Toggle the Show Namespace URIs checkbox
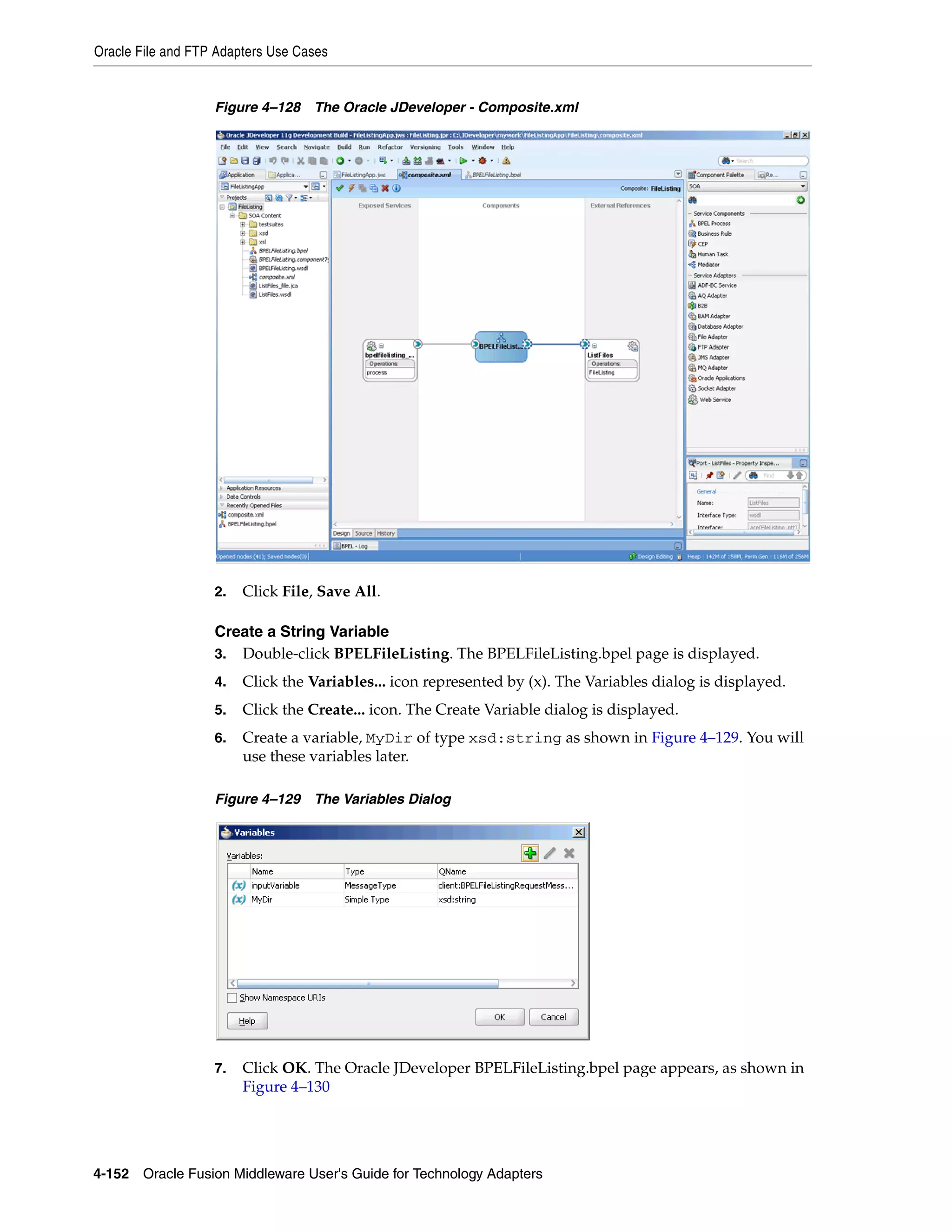952x1232 pixels. coord(232,998)
